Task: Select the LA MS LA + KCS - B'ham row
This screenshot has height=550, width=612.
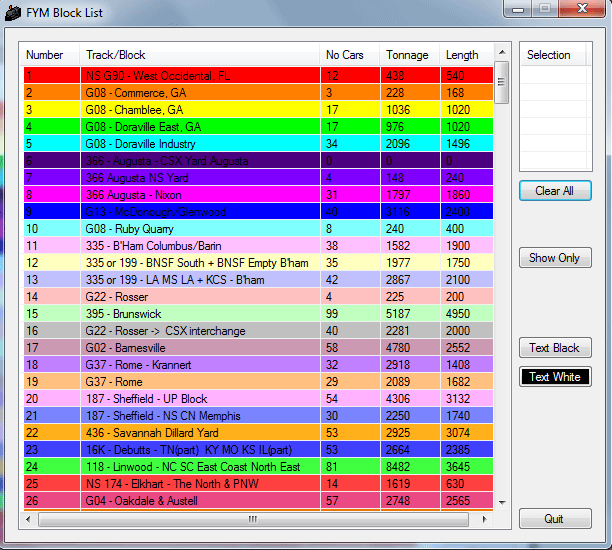Action: (258, 279)
